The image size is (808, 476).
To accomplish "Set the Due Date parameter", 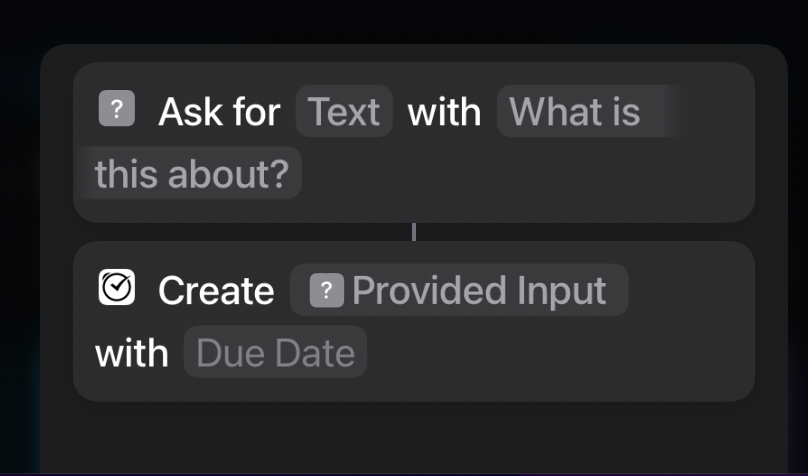I will tap(275, 353).
